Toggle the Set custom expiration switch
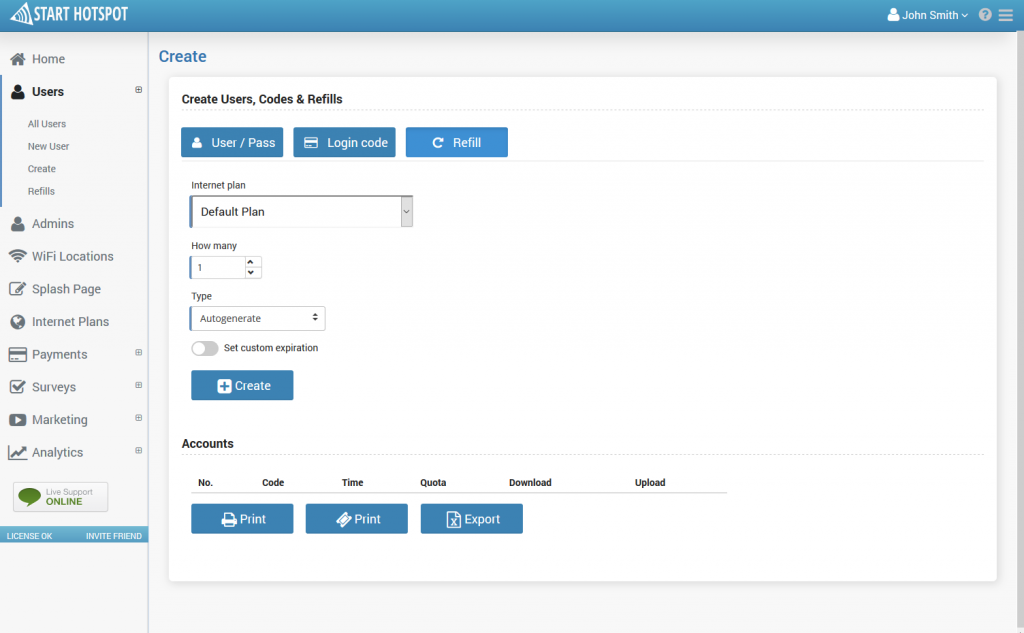Screen dimensions: 1024x633 [x=204, y=348]
